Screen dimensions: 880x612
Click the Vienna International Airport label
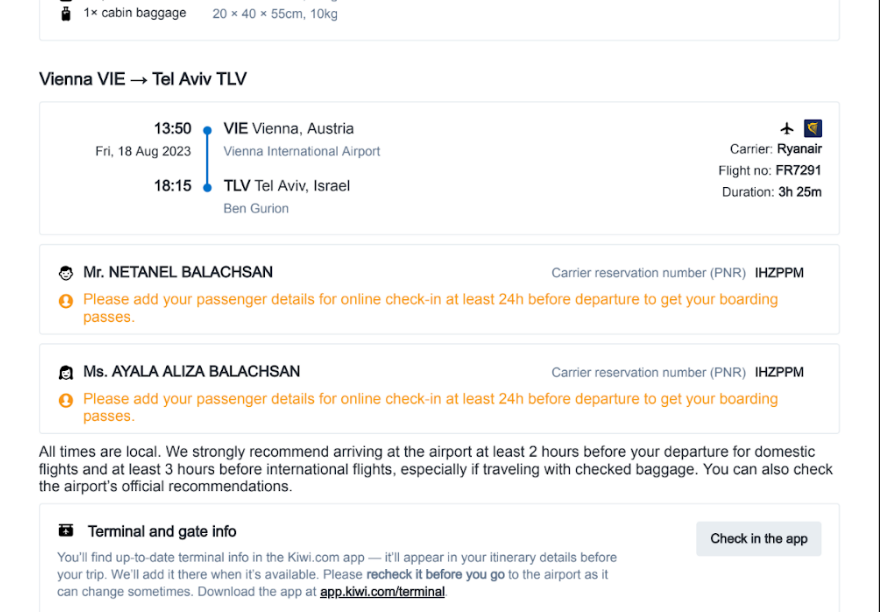[302, 152]
